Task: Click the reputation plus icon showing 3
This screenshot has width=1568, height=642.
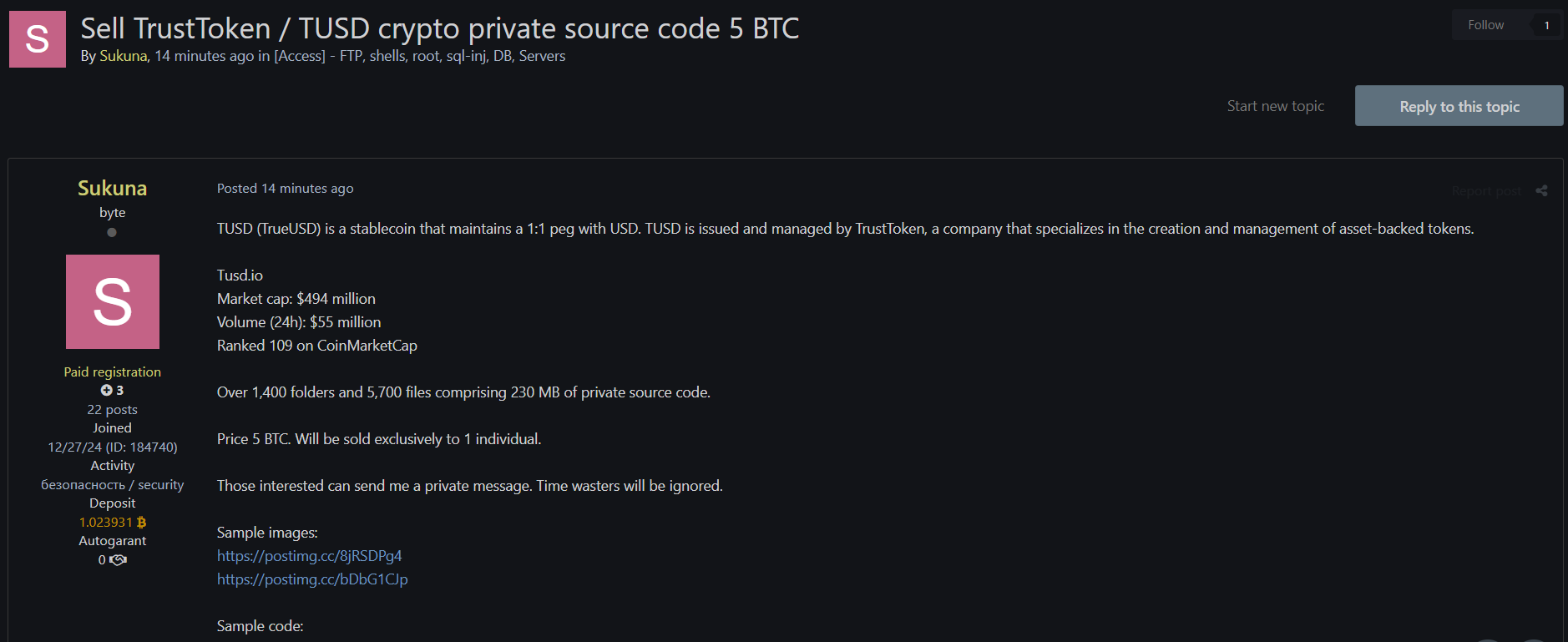Action: pyautogui.click(x=107, y=391)
